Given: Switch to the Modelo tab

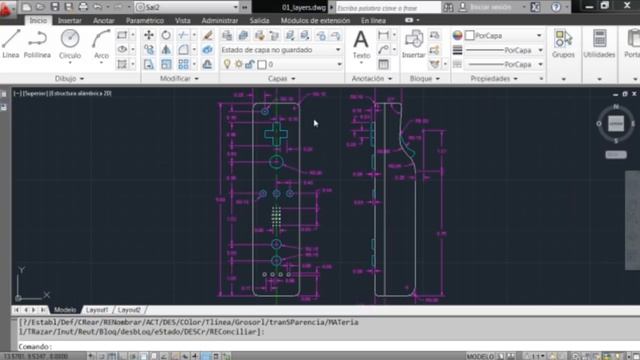Looking at the screenshot, I should pos(65,310).
